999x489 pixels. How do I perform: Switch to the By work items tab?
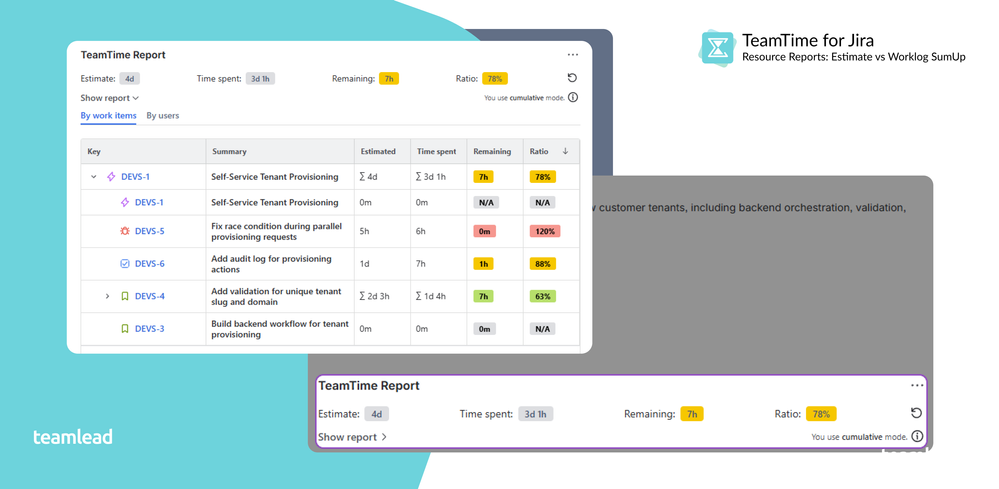[x=108, y=116]
